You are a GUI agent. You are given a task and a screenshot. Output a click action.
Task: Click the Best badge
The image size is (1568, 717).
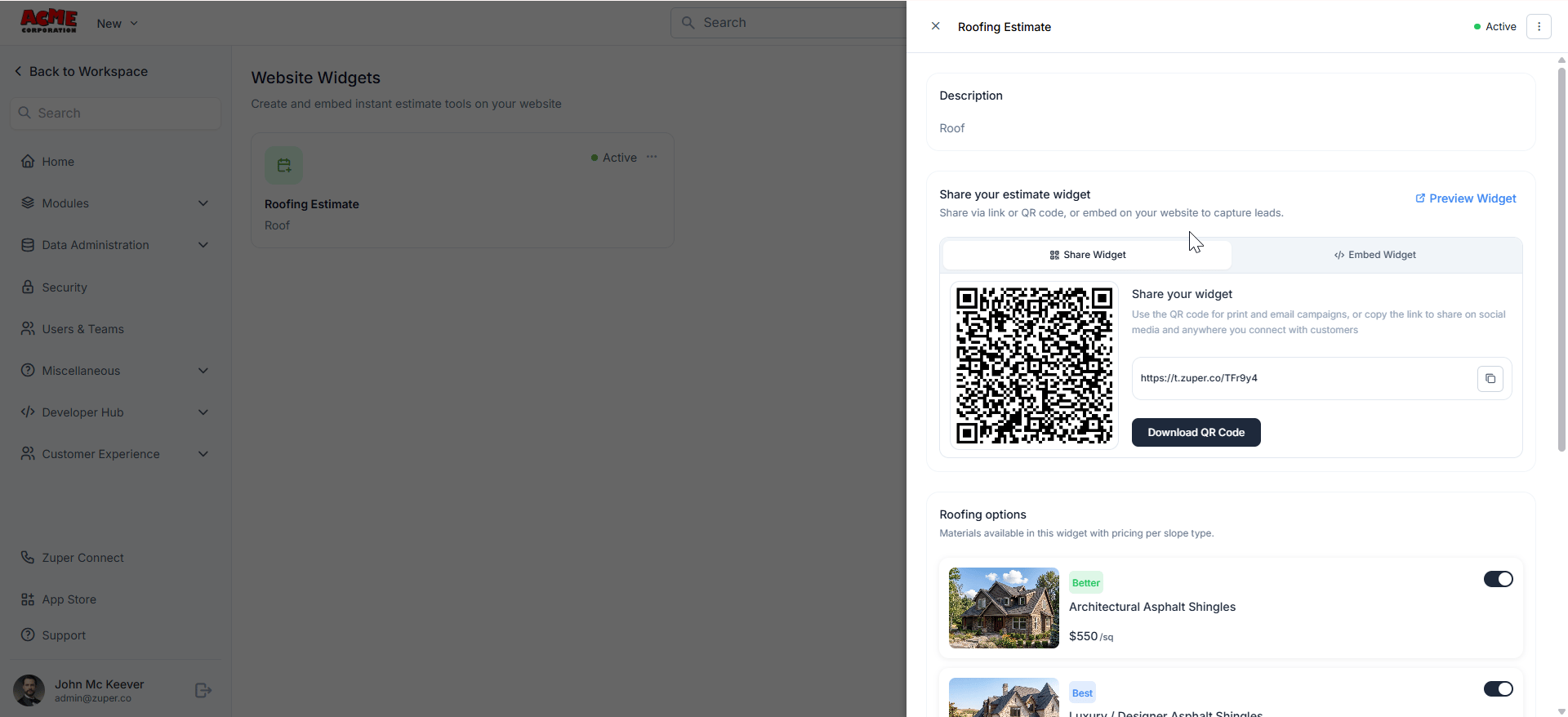point(1082,693)
